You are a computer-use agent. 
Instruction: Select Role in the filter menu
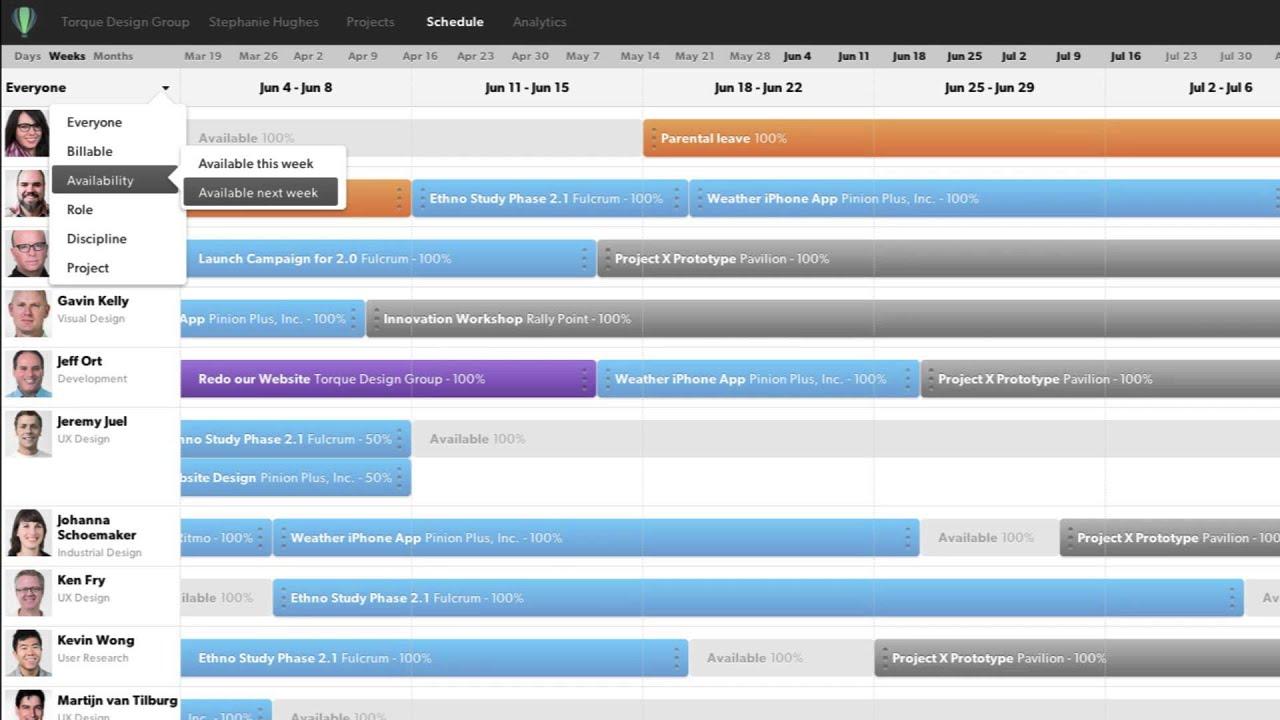pos(80,210)
